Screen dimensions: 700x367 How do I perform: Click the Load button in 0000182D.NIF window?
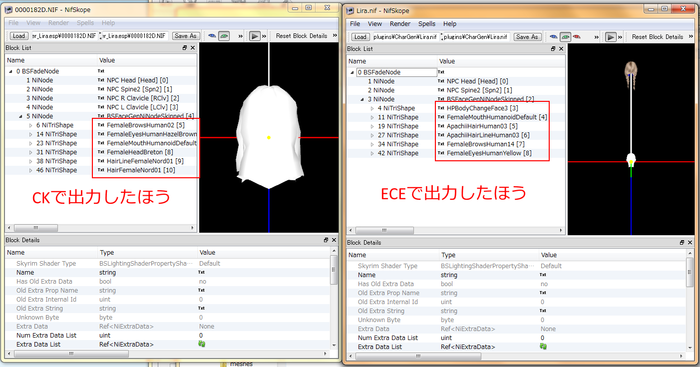click(x=19, y=36)
